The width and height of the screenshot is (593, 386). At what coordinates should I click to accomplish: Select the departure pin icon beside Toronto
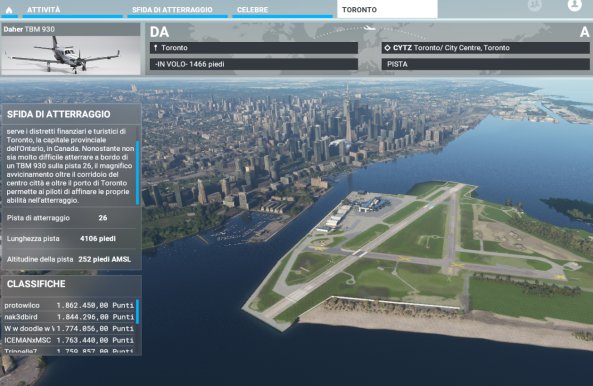156,48
